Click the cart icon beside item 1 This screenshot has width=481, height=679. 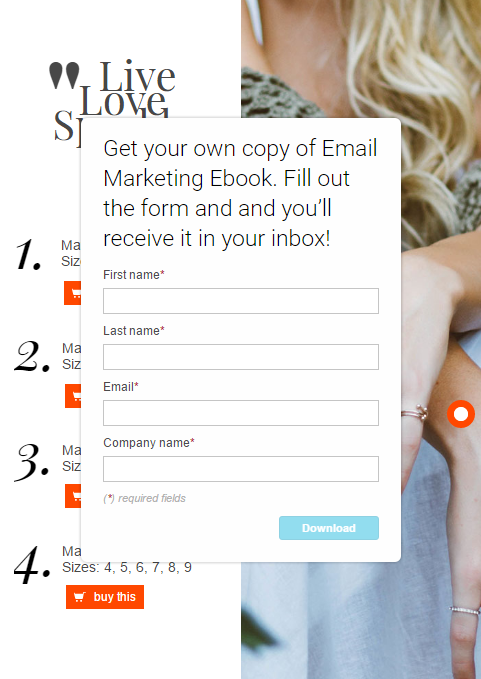(x=73, y=293)
